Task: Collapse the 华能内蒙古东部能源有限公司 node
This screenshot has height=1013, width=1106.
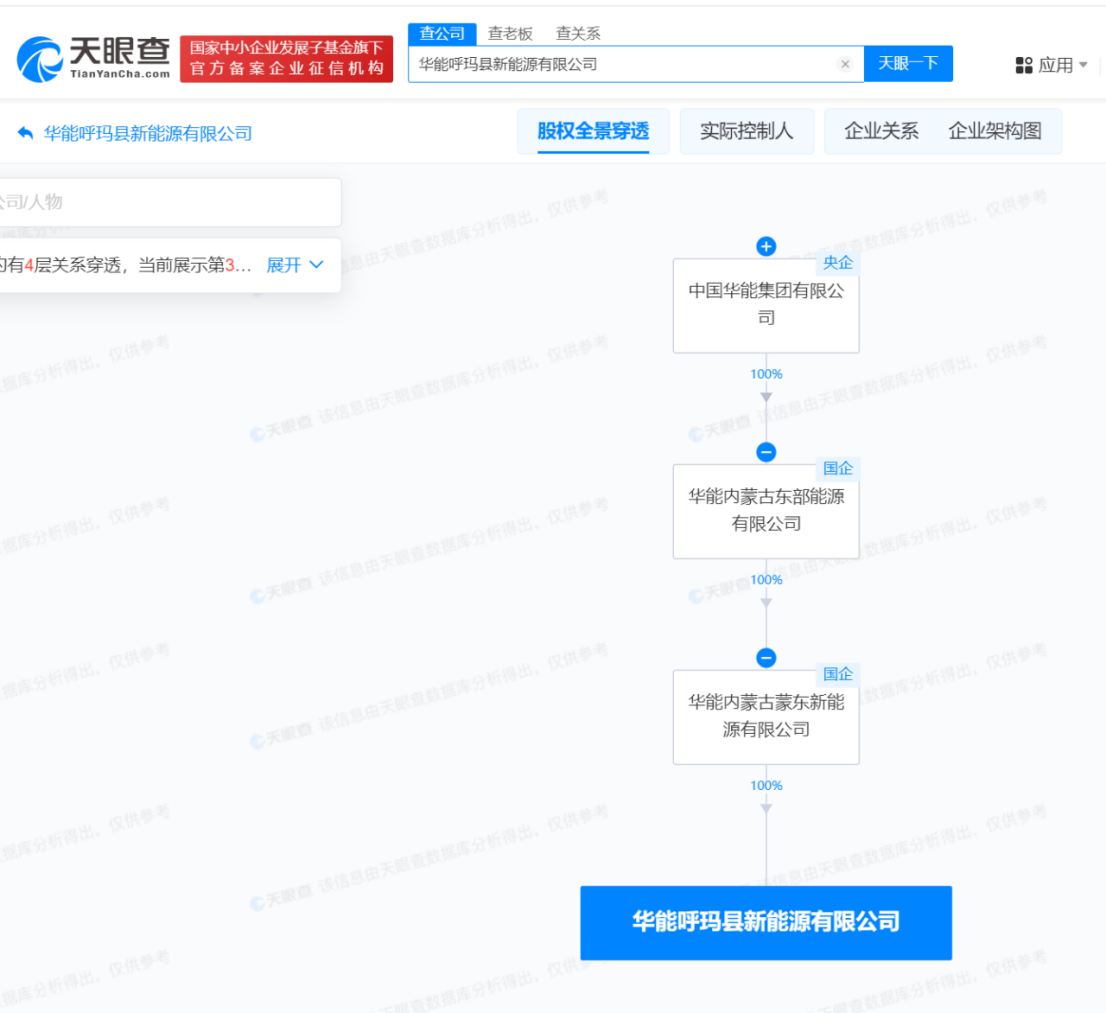Action: [x=766, y=452]
